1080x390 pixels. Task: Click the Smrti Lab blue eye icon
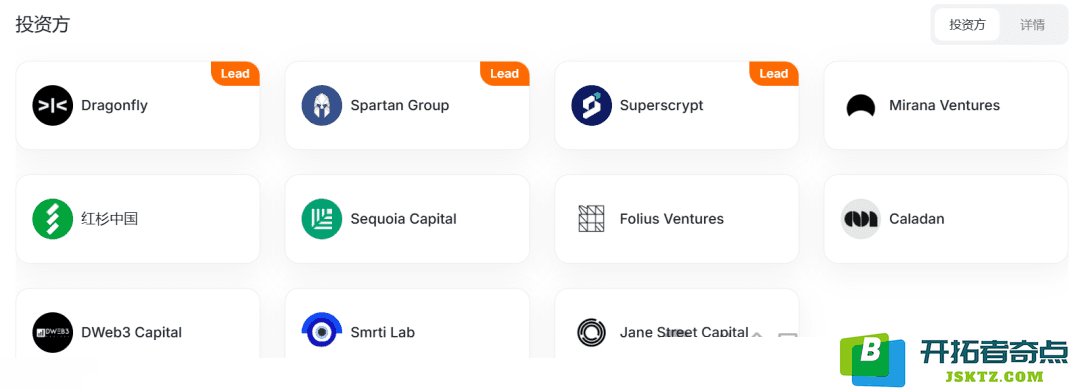coord(322,331)
